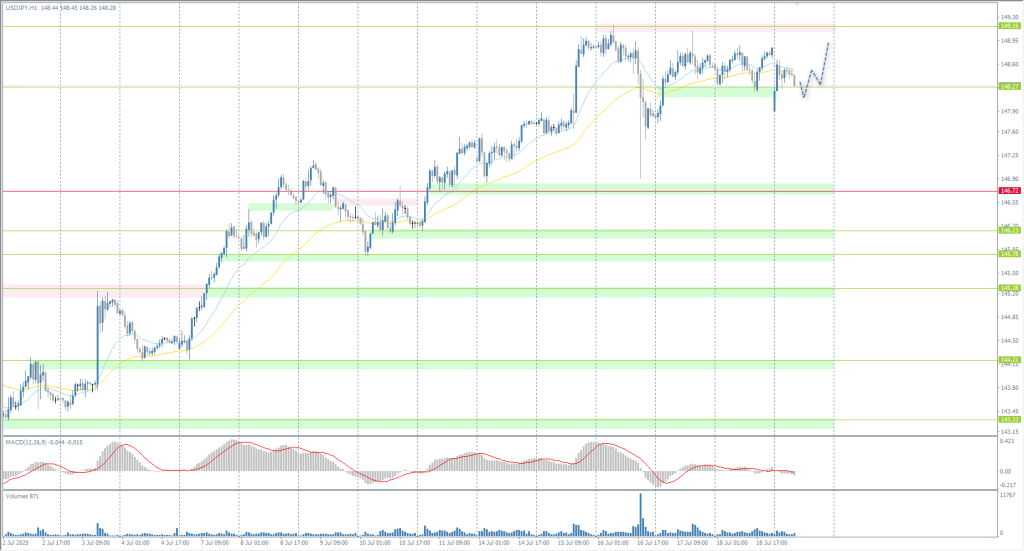Select the 144.22 price level label
Image resolution: width=1024 pixels, height=551 pixels.
coord(1008,360)
